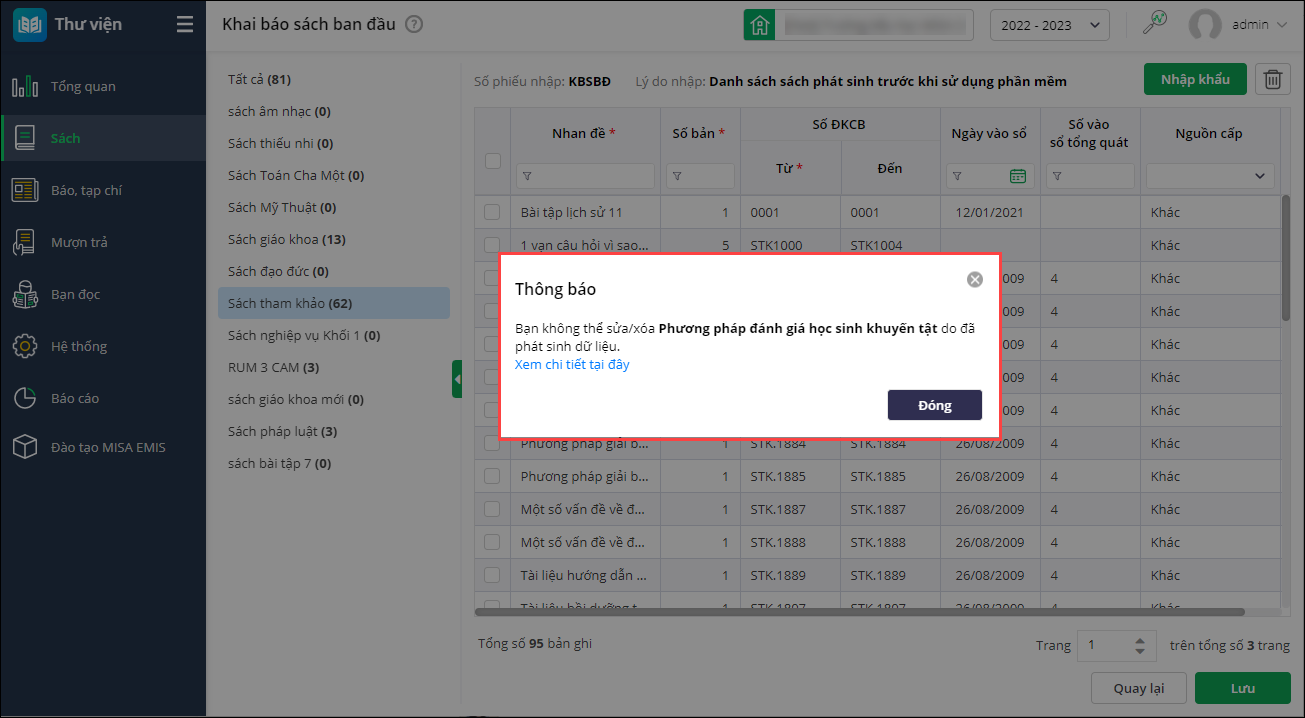Select category Tất cả (81)

pyautogui.click(x=334, y=79)
